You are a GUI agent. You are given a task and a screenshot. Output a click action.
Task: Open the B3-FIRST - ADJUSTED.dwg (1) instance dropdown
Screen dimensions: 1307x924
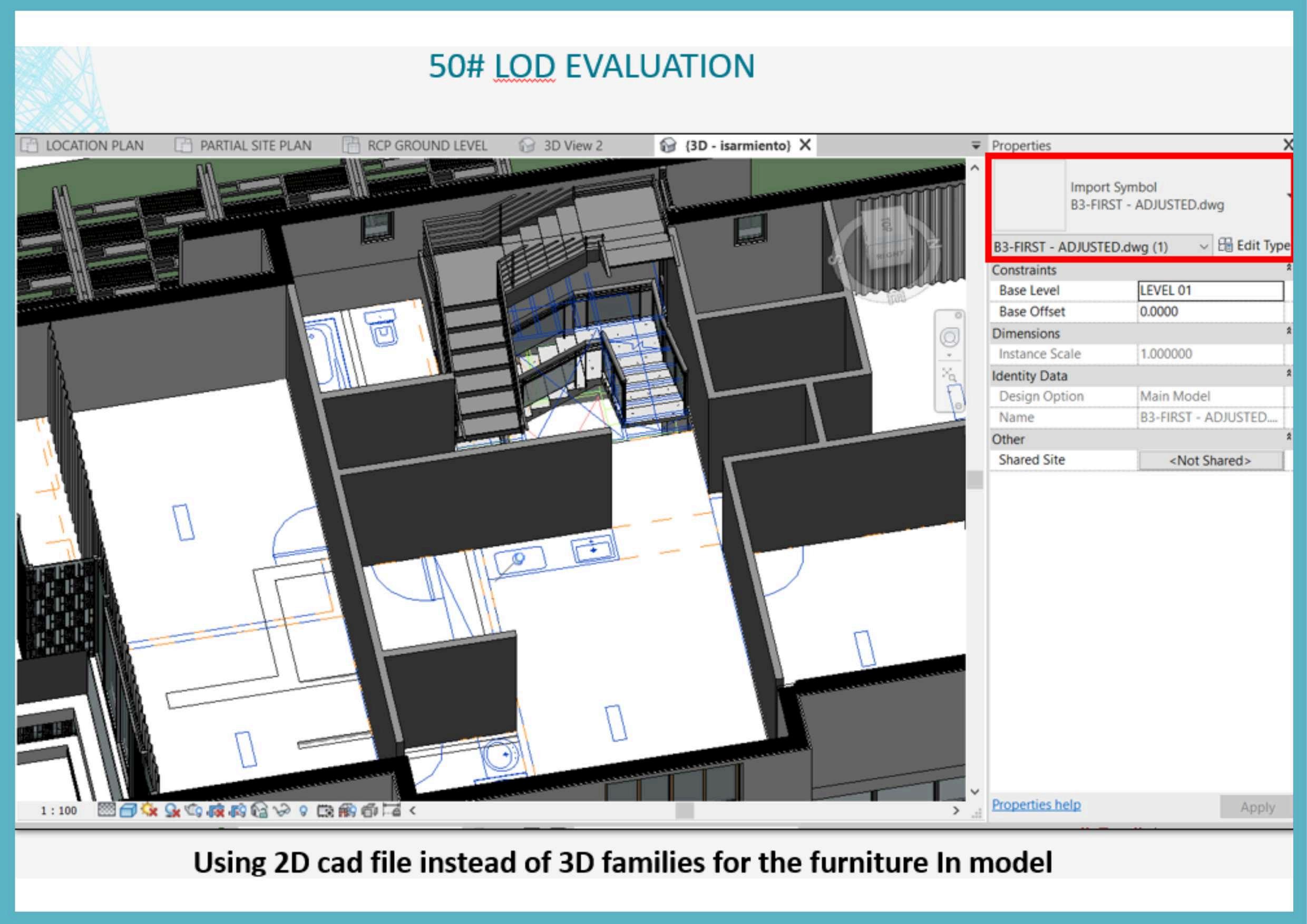point(1203,247)
